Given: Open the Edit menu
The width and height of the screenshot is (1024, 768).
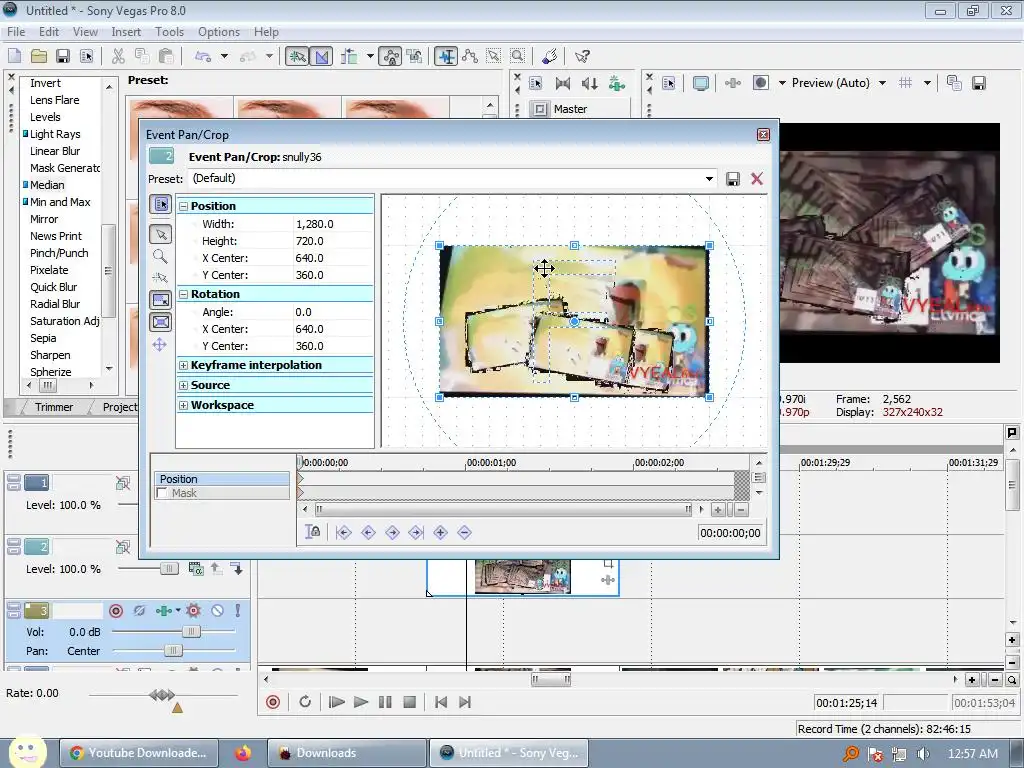Looking at the screenshot, I should 48,31.
